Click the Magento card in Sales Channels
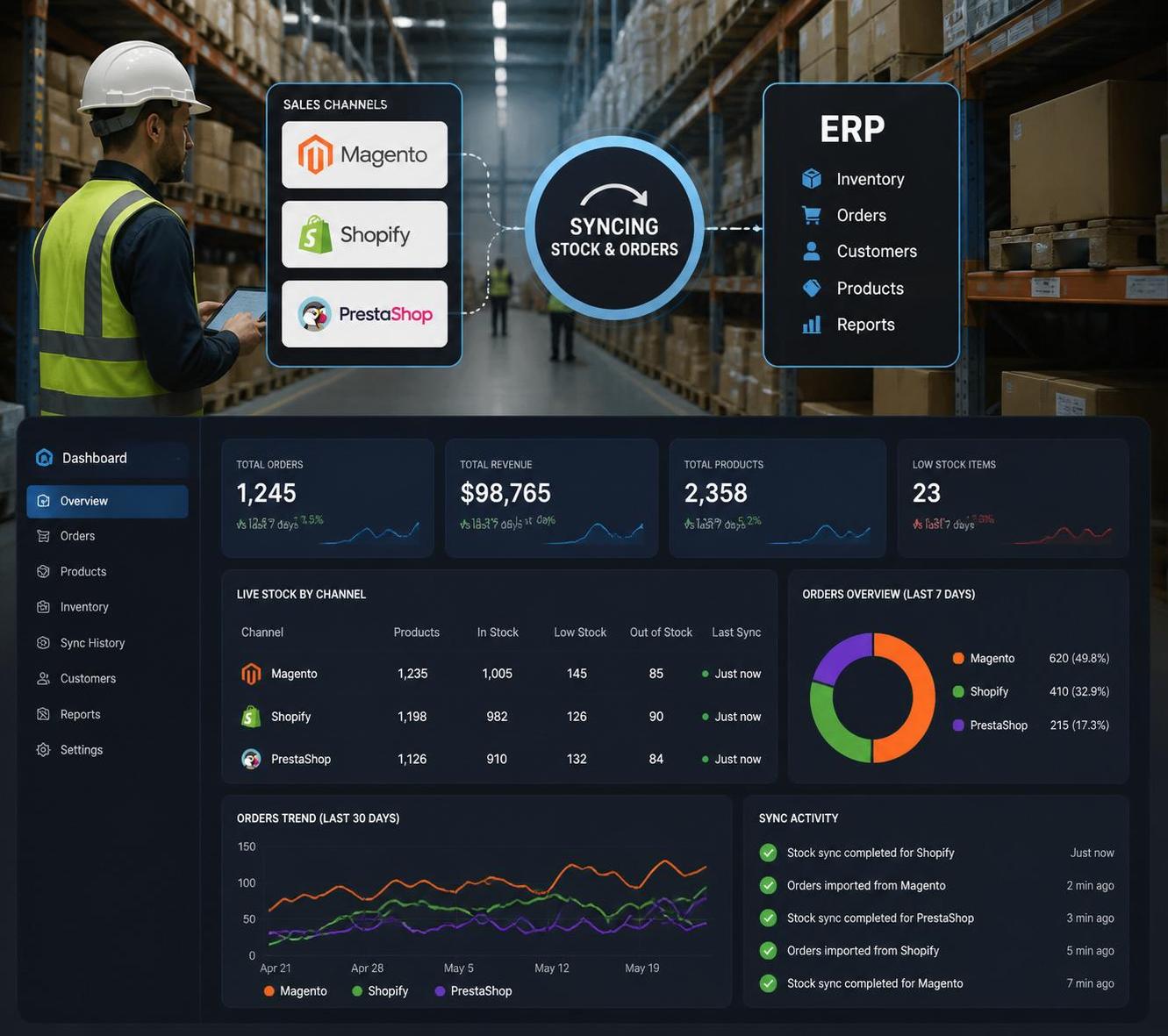The image size is (1168, 1036). click(x=364, y=154)
